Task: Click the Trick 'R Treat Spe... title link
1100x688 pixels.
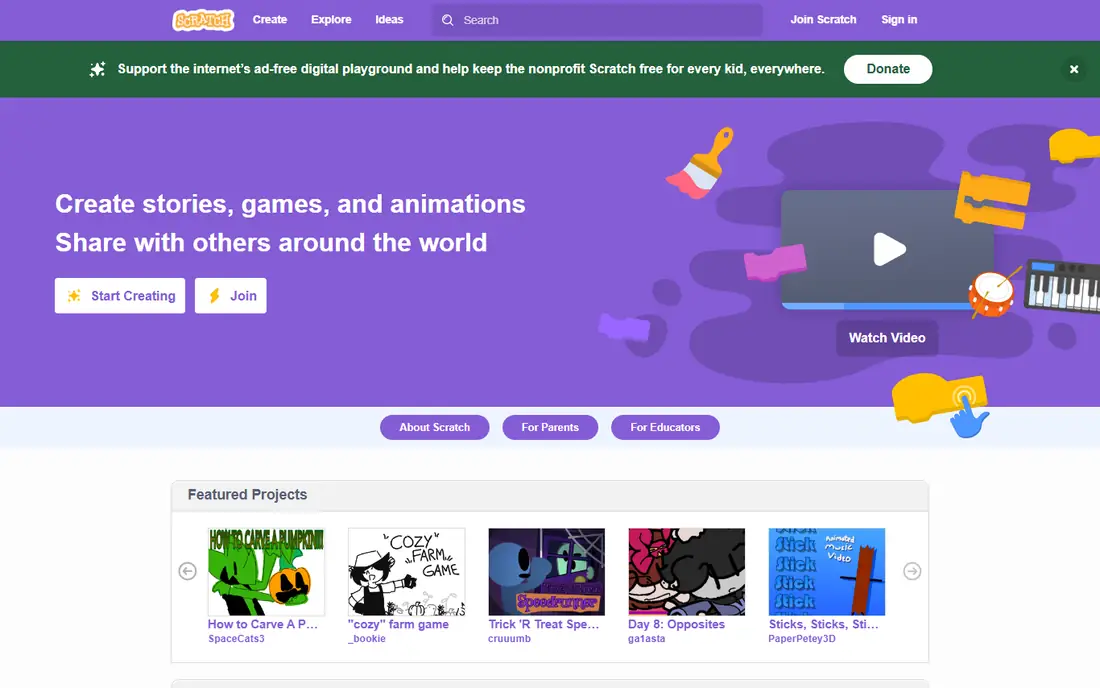Action: pyautogui.click(x=544, y=624)
